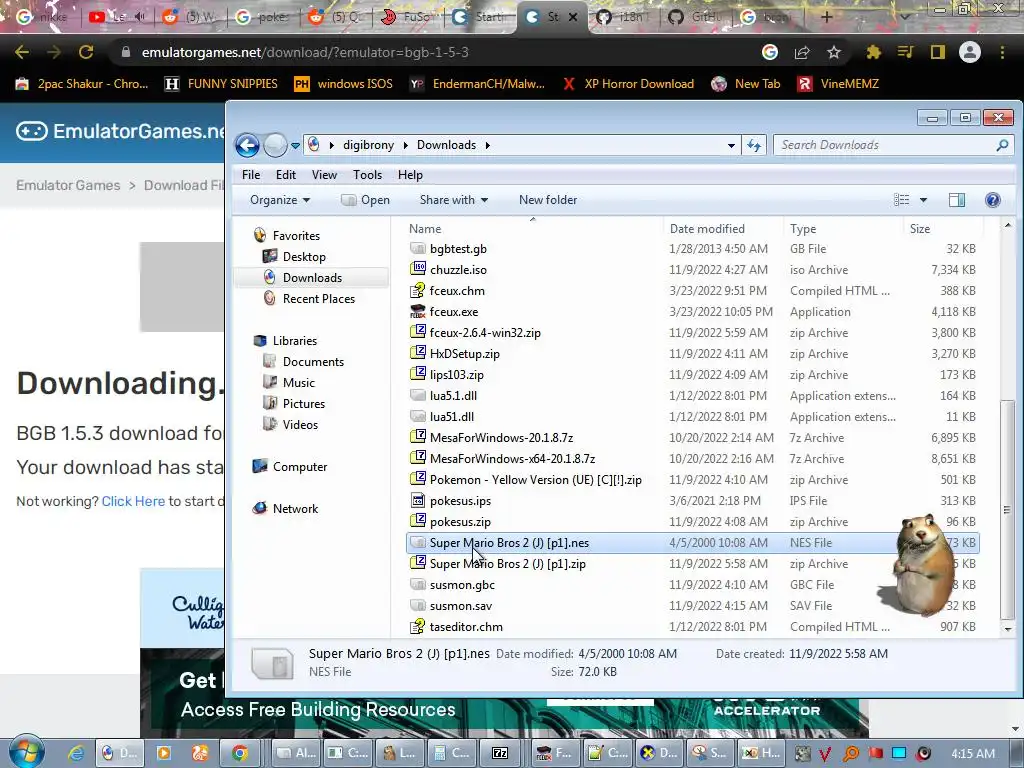The image size is (1024, 768).
Task: Click the New folder button
Action: pos(548,200)
